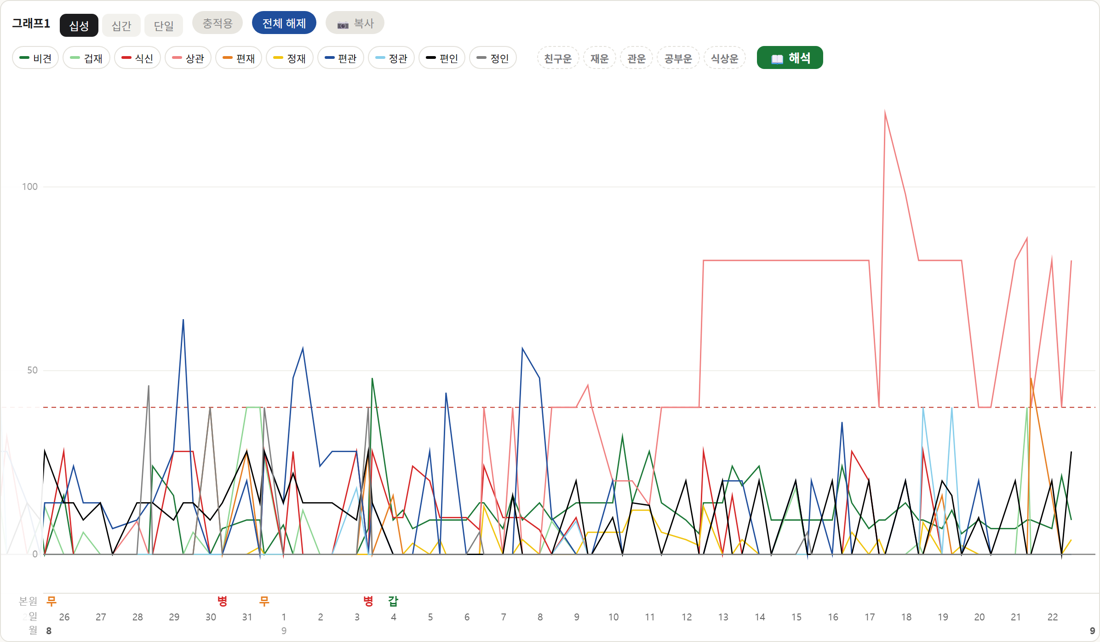Screen dimensions: 1100x642
Task: Toggle the 겁재 light green legend series
Action: (86, 58)
